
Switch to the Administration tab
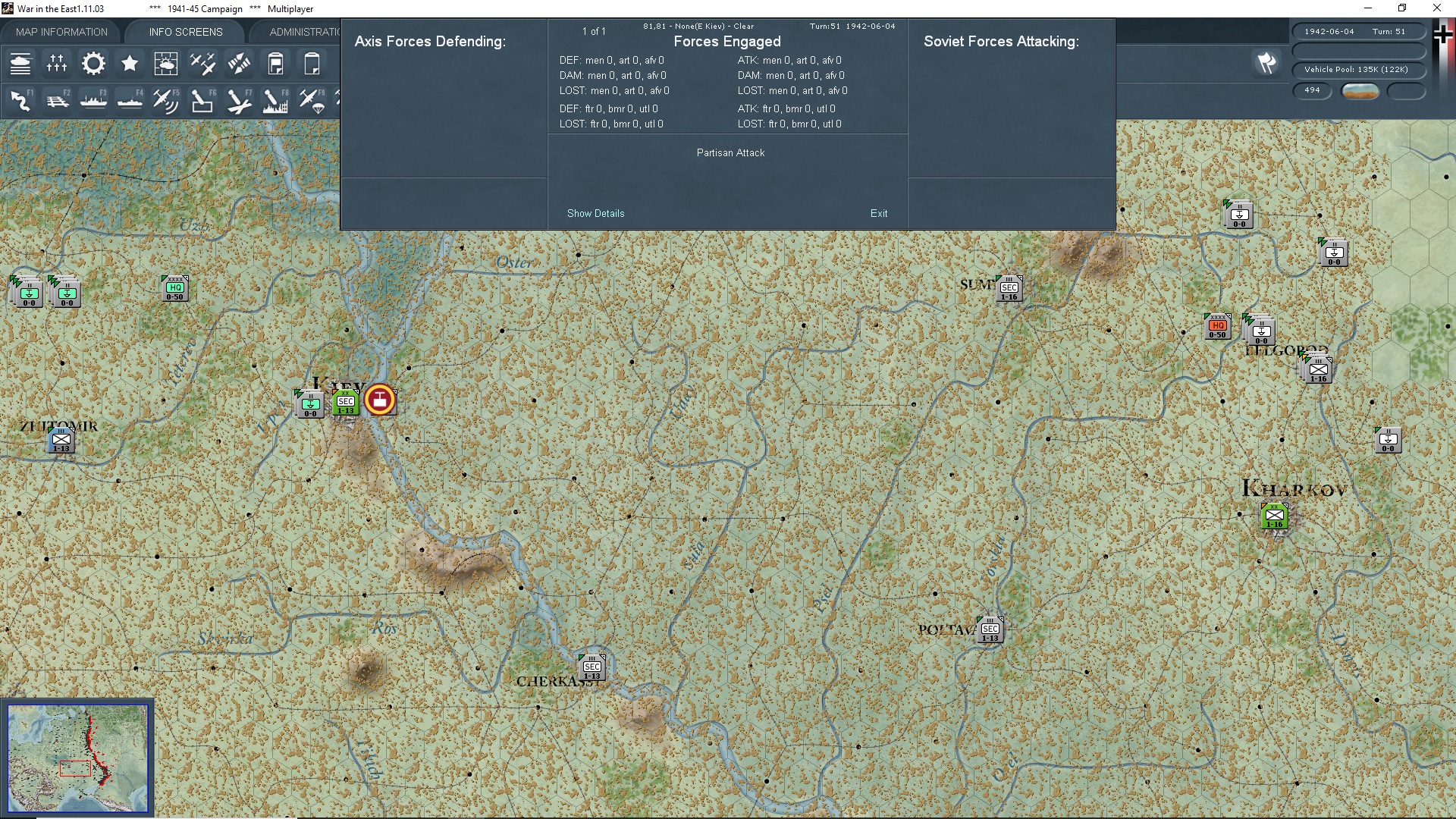[303, 32]
